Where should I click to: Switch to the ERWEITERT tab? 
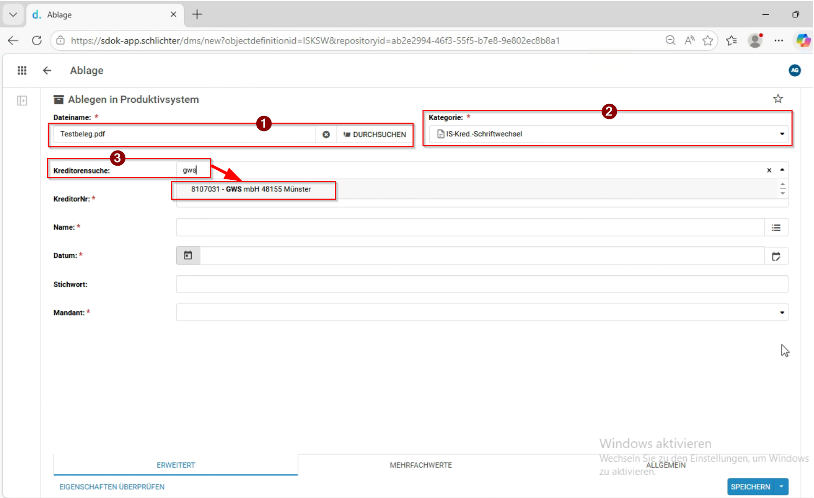click(x=175, y=465)
